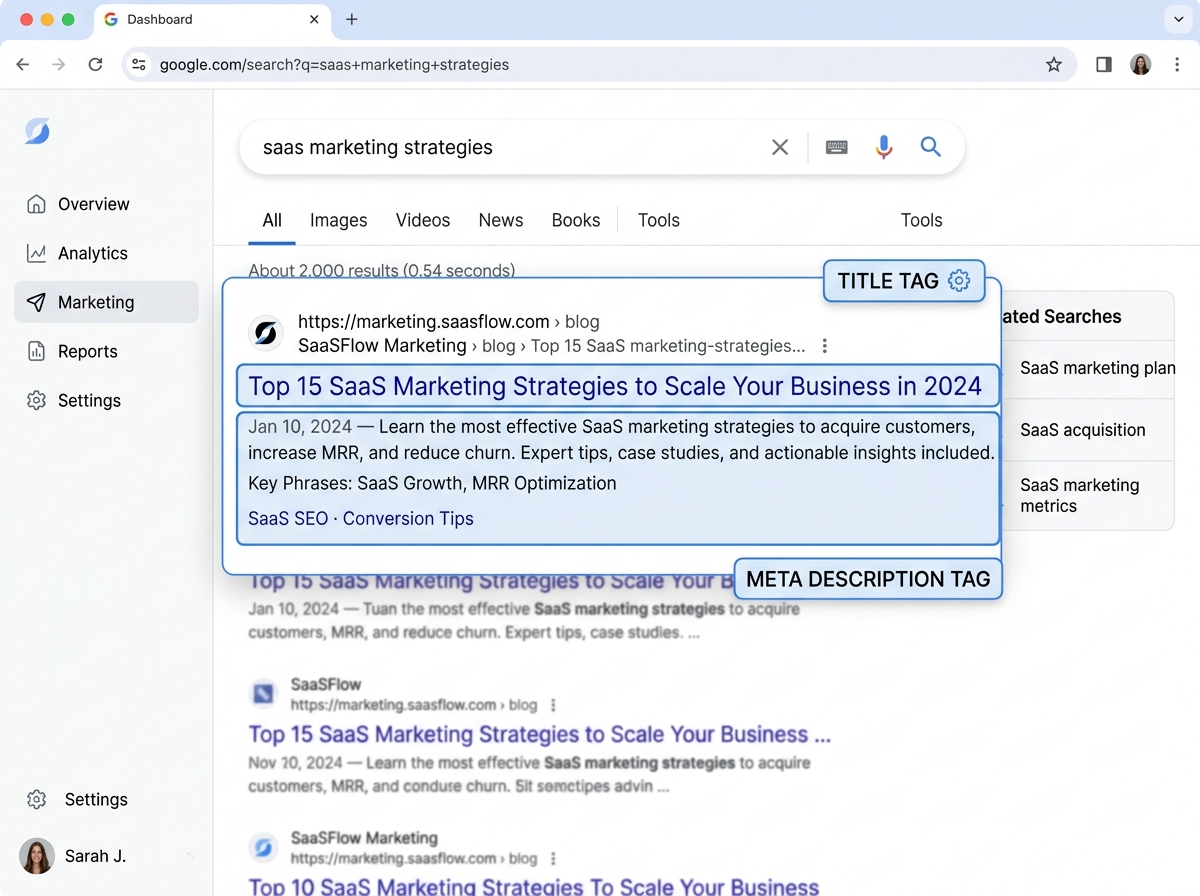This screenshot has width=1200, height=896.
Task: Open Tools next to Books tab
Action: point(659,220)
